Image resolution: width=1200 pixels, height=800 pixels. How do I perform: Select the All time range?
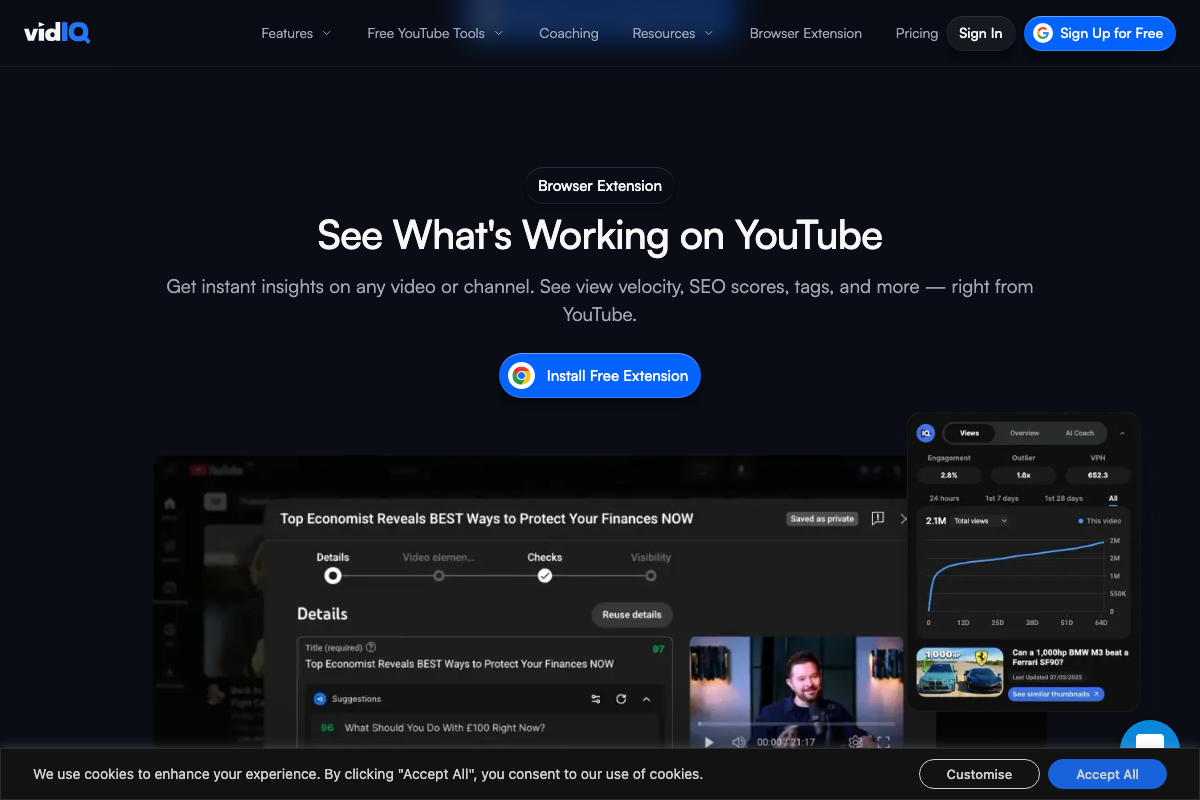1113,498
